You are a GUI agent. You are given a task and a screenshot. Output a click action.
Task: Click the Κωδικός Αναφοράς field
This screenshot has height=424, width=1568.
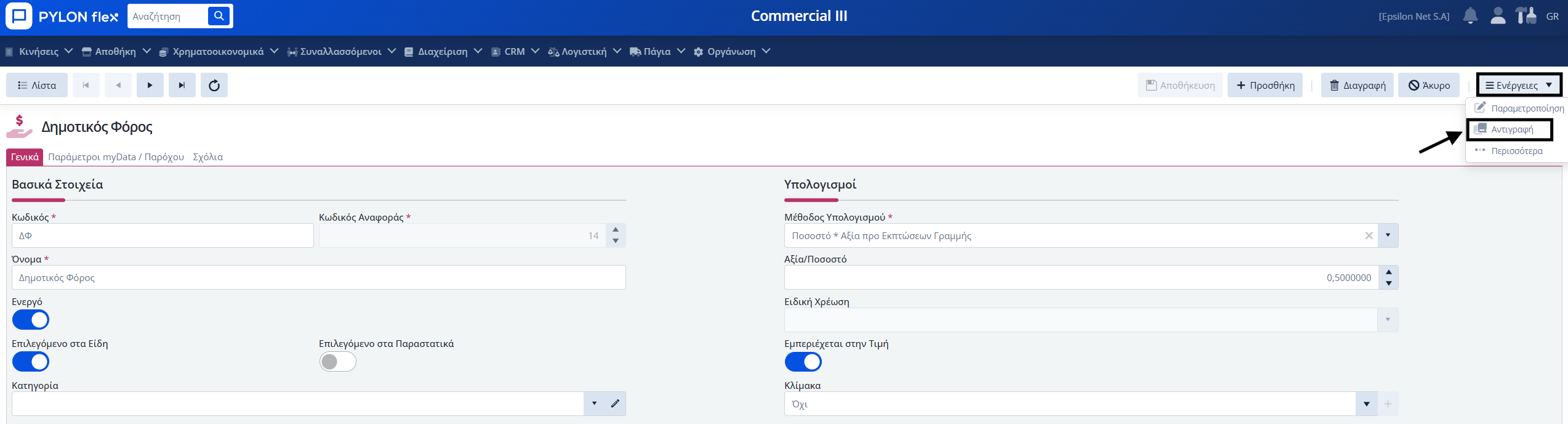click(x=462, y=235)
